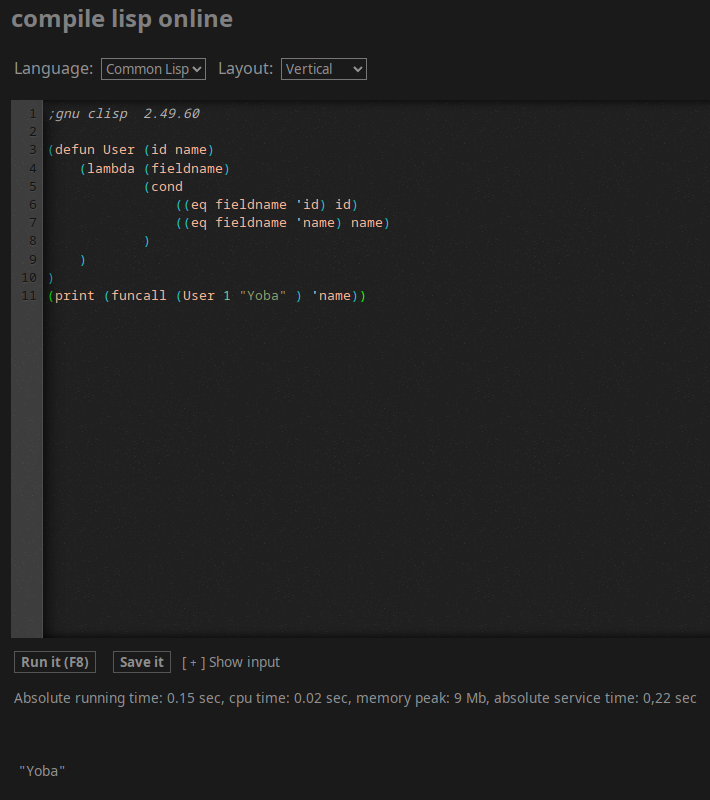Click the comment ';gnu clisp 2.49.60'

(x=124, y=114)
